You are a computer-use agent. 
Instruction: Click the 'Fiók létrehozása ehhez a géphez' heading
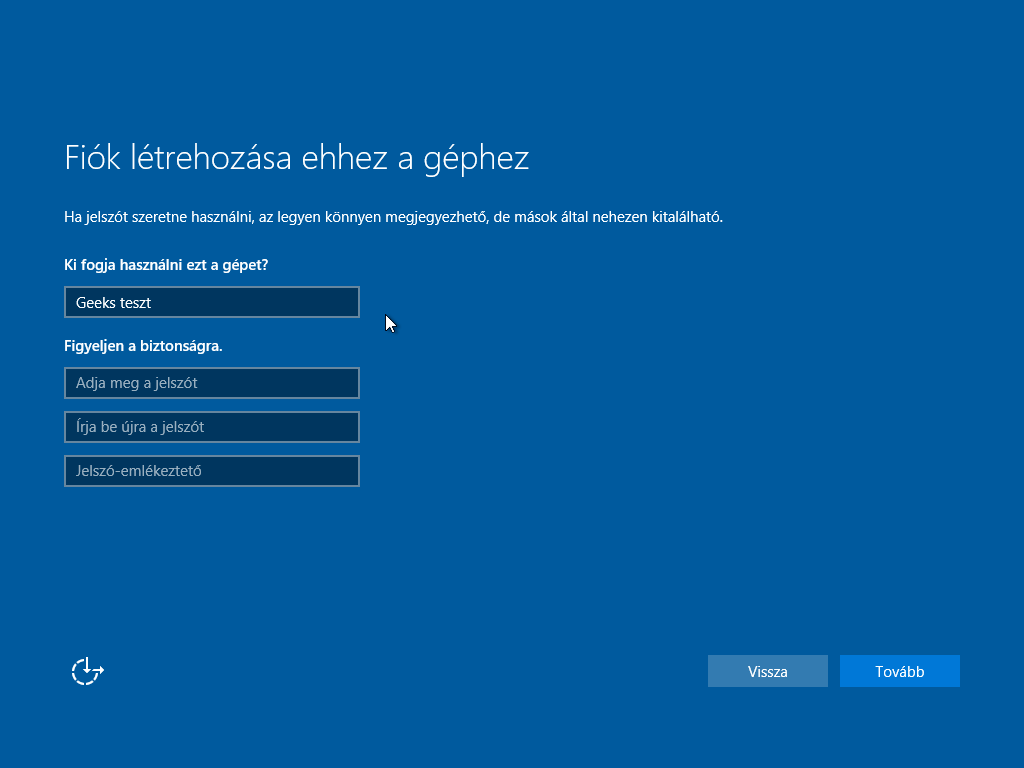pyautogui.click(x=296, y=158)
